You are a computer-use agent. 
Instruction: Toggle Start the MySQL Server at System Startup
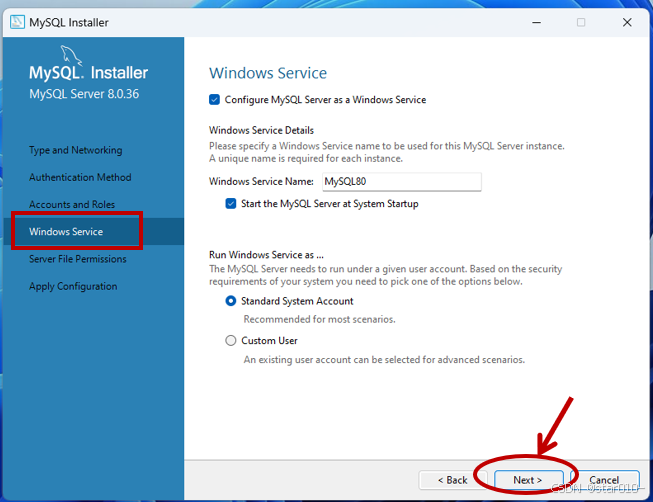tap(231, 203)
